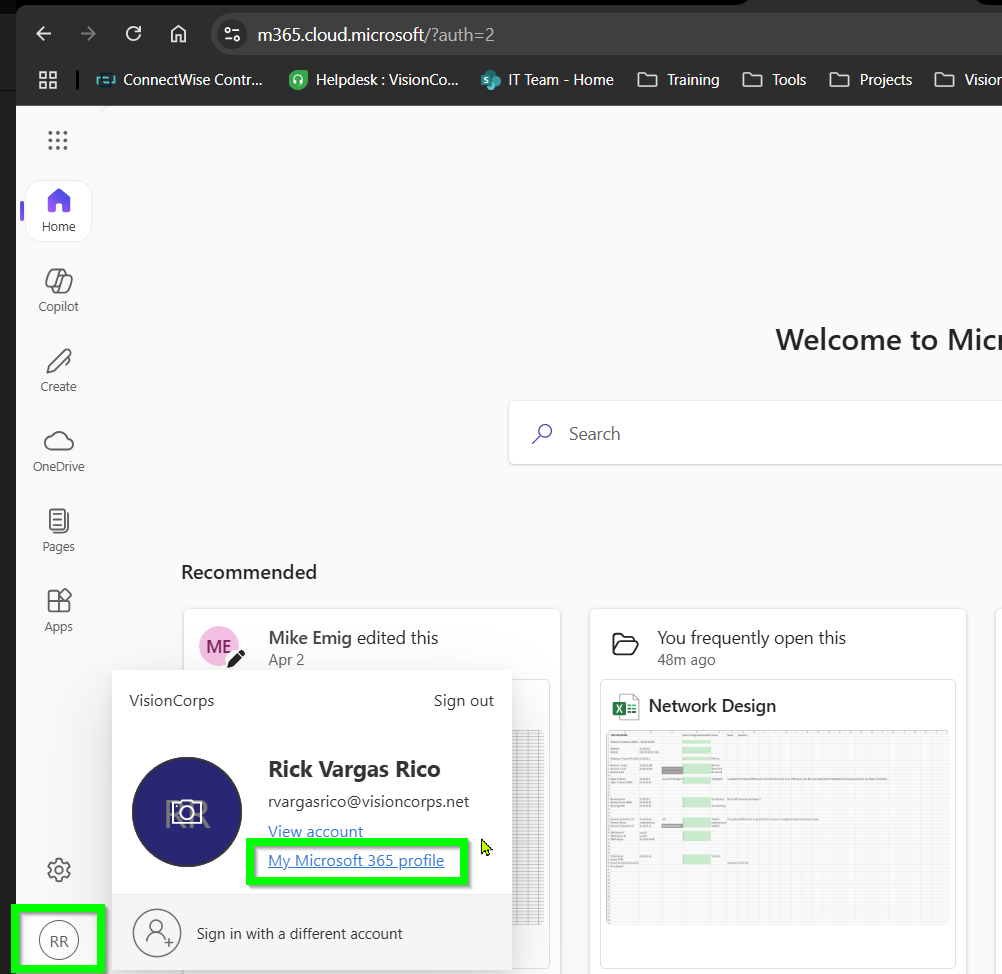
Task: Sign out of the VisionCorps account
Action: pyautogui.click(x=463, y=700)
